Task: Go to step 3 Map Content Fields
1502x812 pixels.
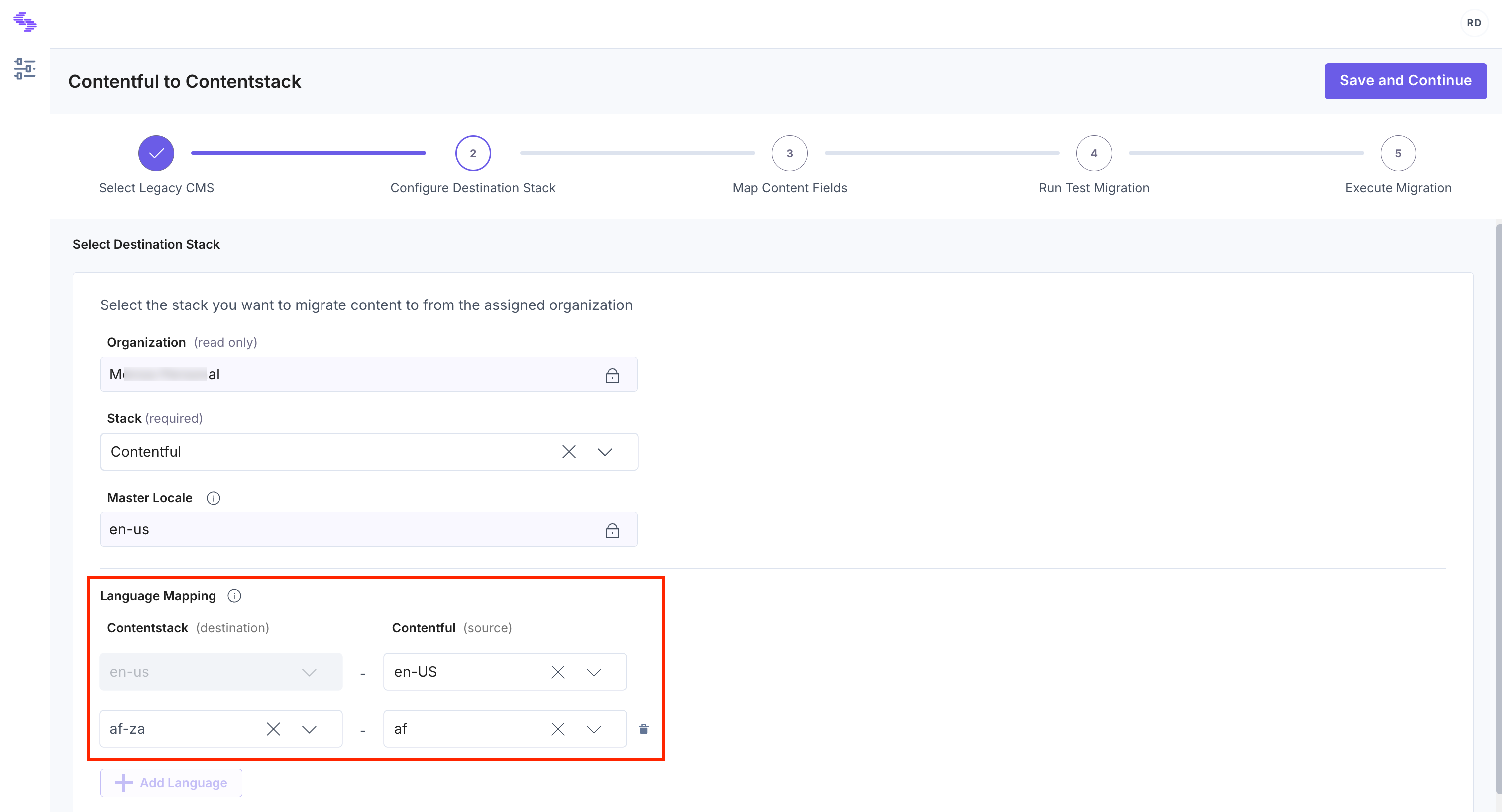Action: pyautogui.click(x=789, y=153)
